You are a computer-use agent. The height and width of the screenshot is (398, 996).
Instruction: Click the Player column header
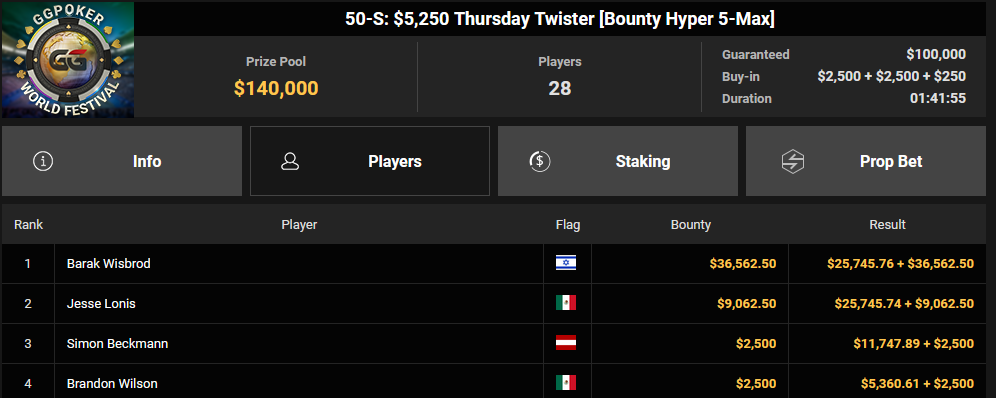click(299, 225)
